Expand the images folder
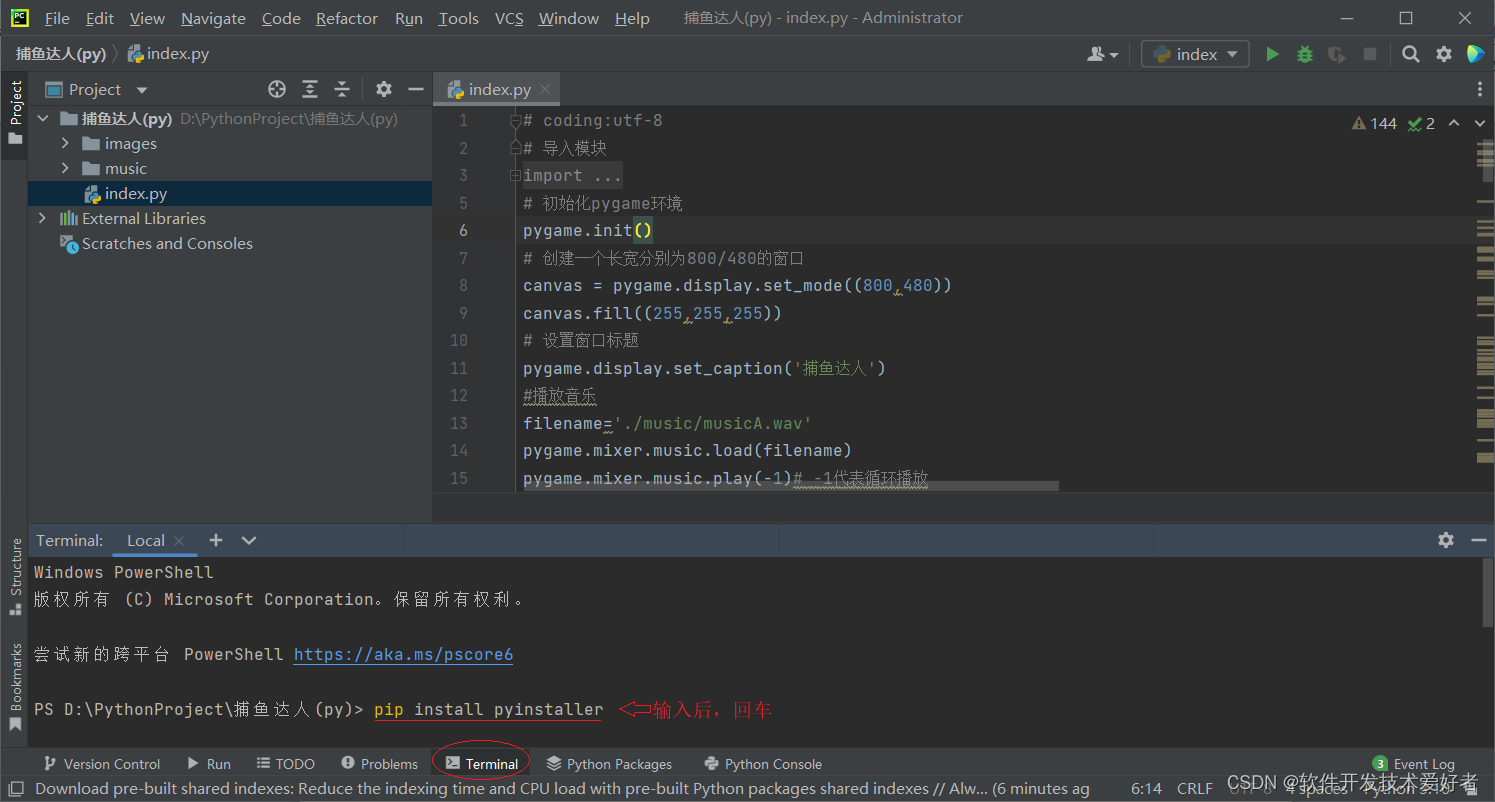The width and height of the screenshot is (1495, 802). (x=64, y=143)
